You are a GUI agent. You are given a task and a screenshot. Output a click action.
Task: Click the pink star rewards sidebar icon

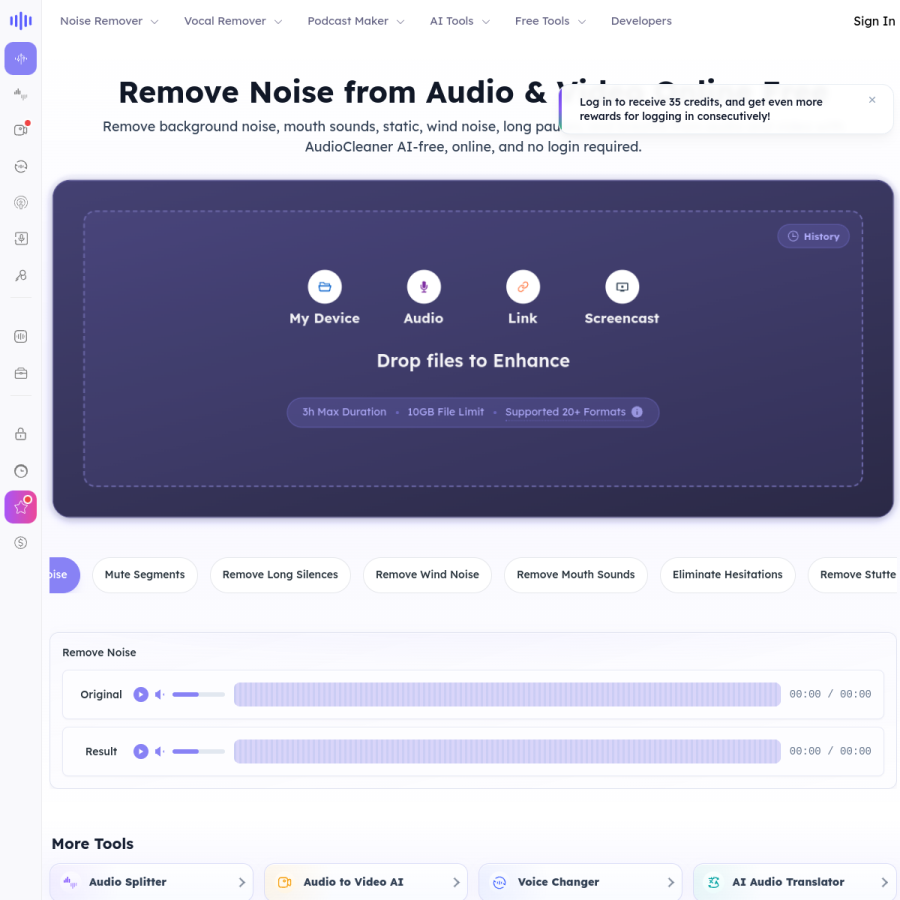tap(21, 507)
